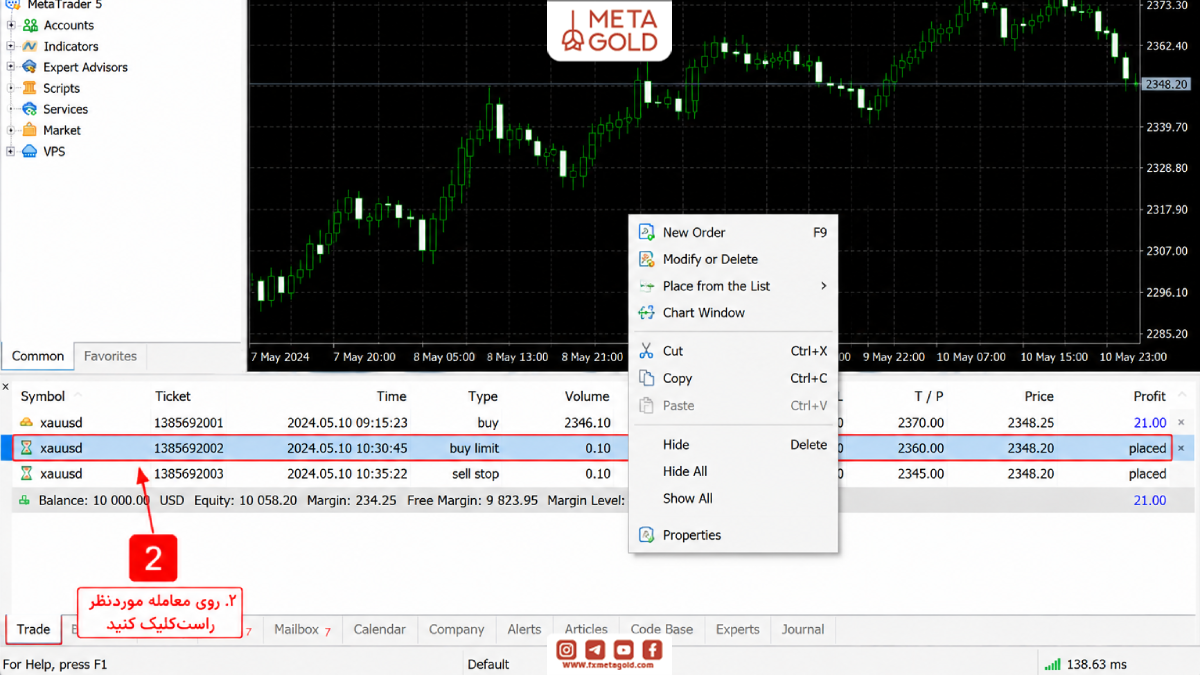Image resolution: width=1200 pixels, height=675 pixels.
Task: Expand the Scripts tree node
Action: pos(11,88)
